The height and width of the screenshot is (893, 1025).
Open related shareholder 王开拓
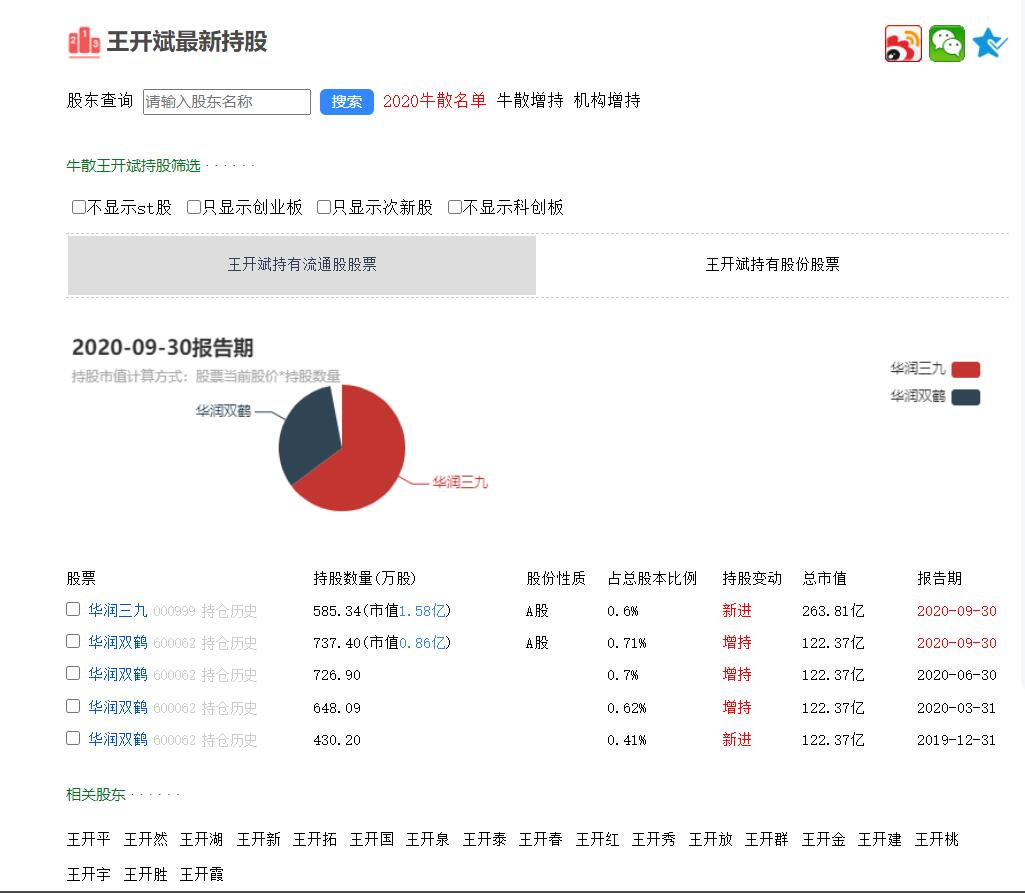pyautogui.click(x=314, y=839)
